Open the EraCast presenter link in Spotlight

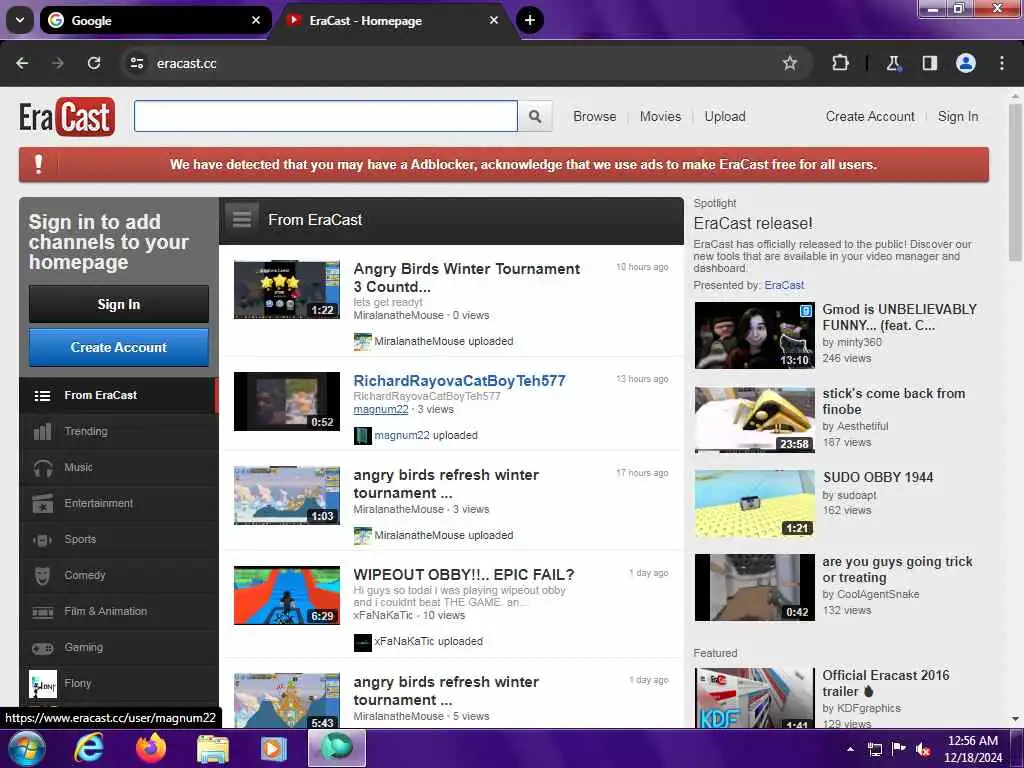pyautogui.click(x=784, y=285)
